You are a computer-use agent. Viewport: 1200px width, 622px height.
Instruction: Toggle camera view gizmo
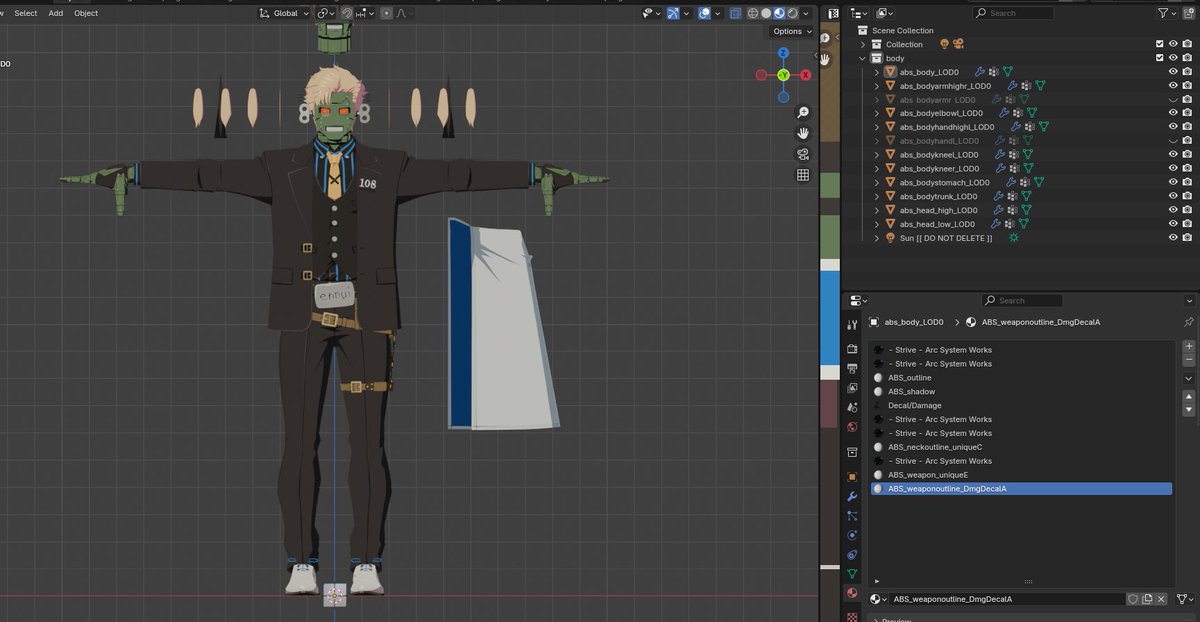(x=803, y=154)
